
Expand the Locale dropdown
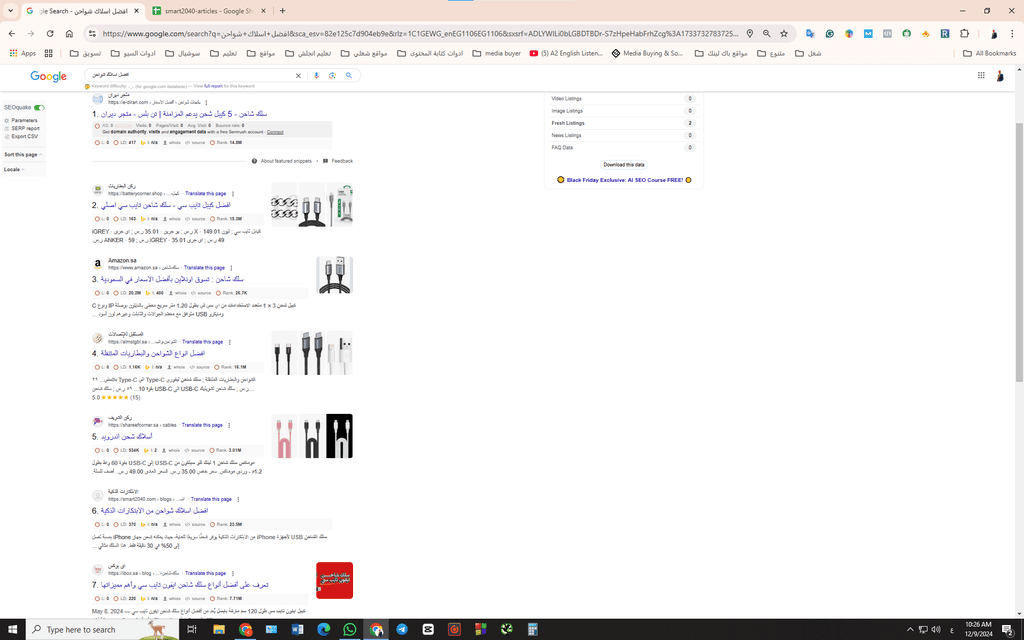(x=14, y=169)
